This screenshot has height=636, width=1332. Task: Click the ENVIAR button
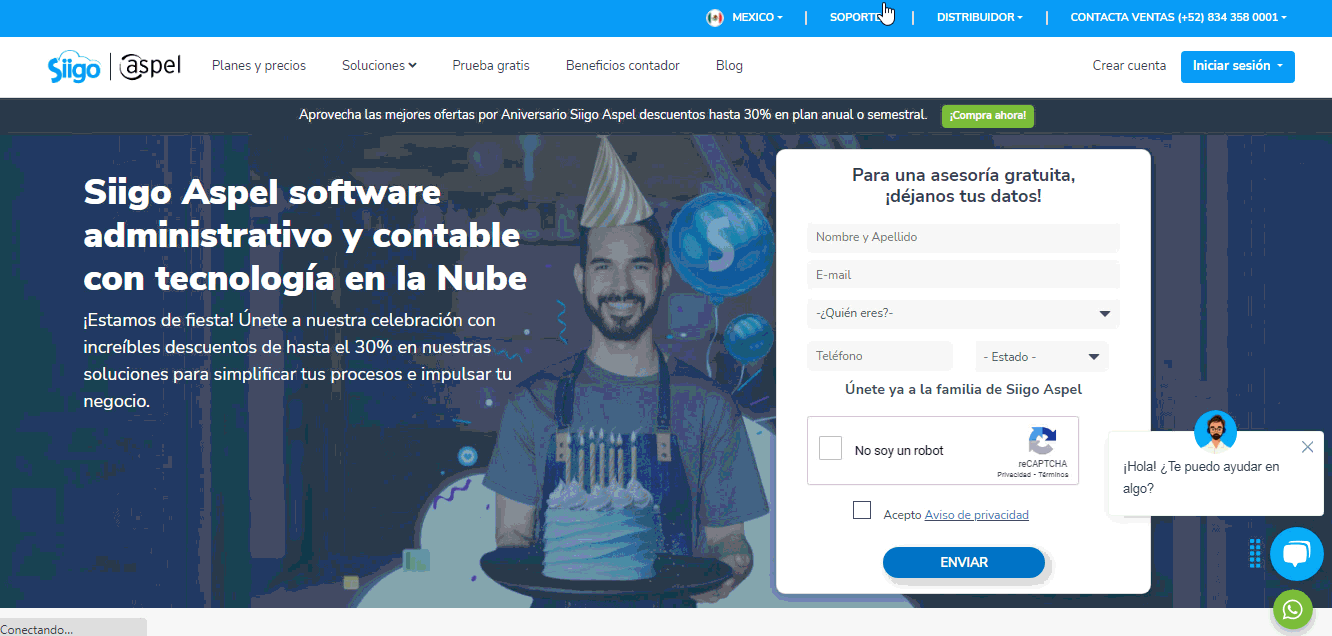(964, 563)
